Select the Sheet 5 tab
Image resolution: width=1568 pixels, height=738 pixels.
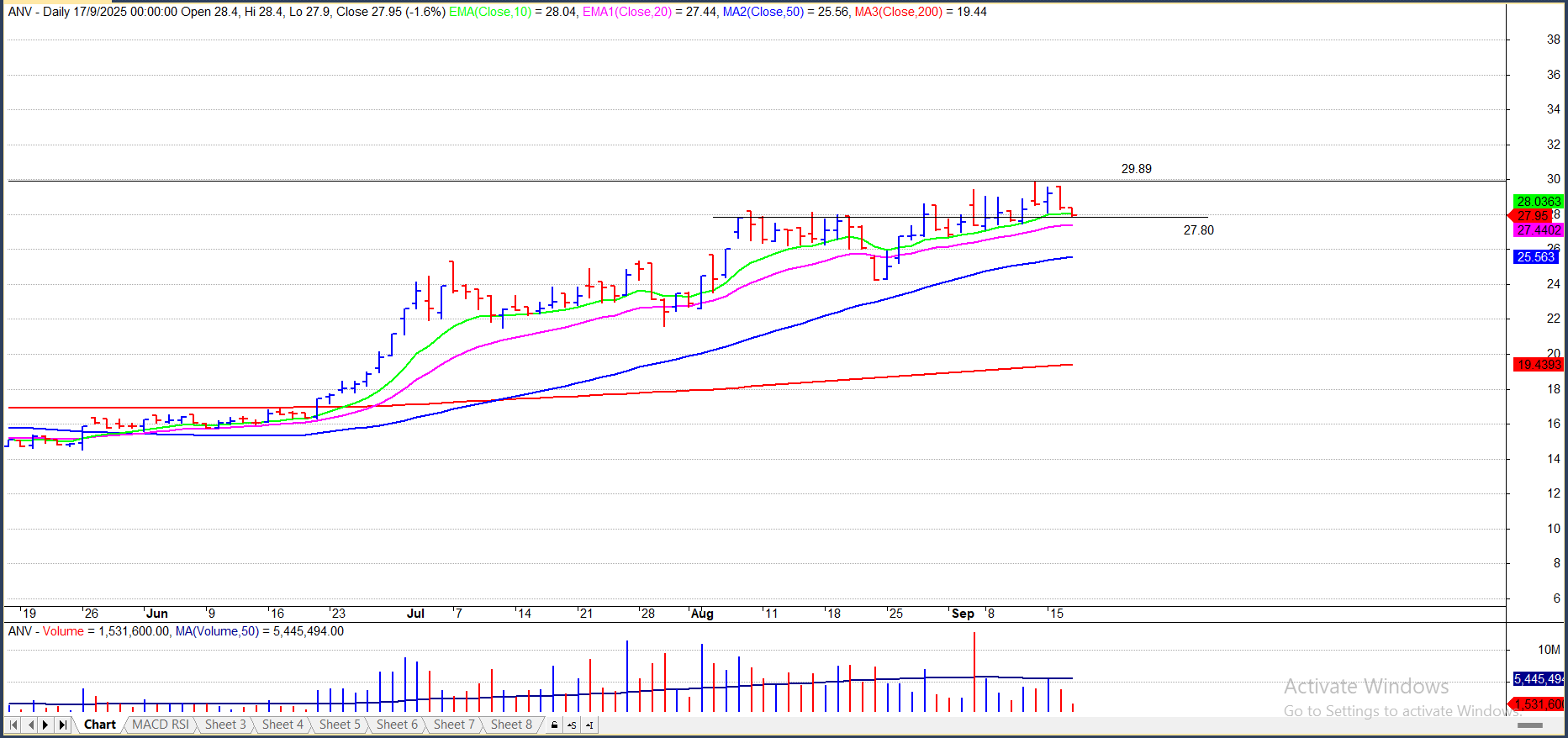340,725
